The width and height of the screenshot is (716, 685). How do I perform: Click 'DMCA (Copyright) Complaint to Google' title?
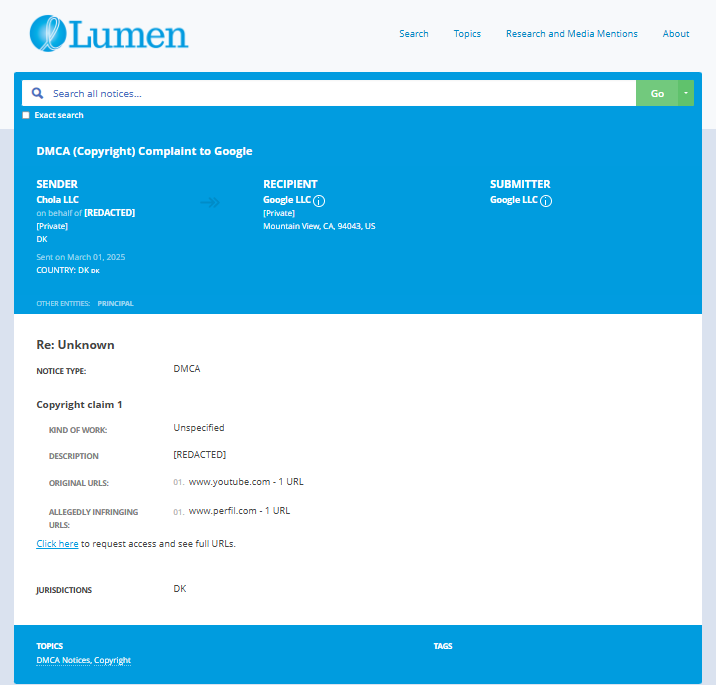144,151
